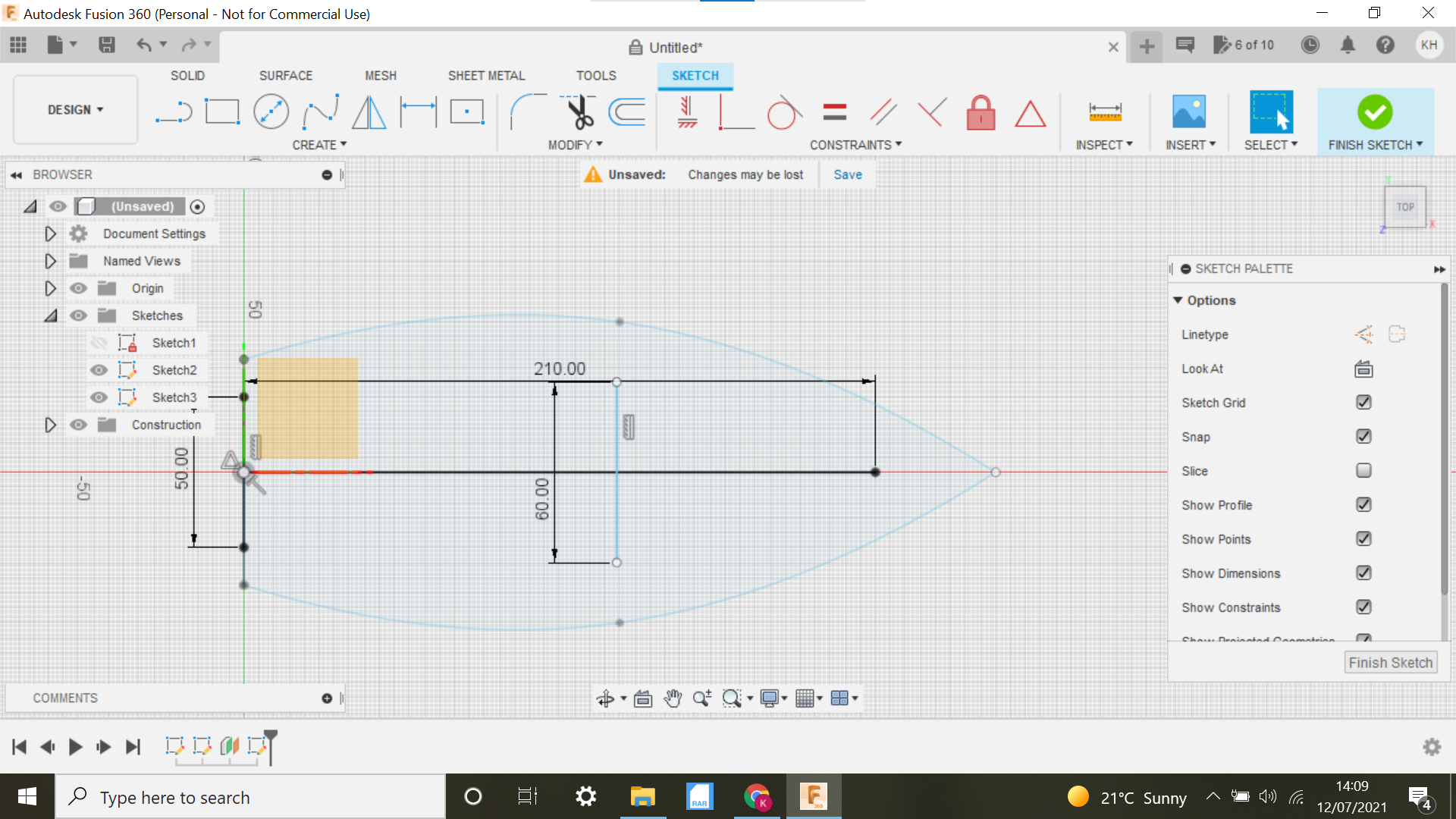Click the Fusion 360 taskbar icon
The image size is (1456, 819).
[x=814, y=797]
